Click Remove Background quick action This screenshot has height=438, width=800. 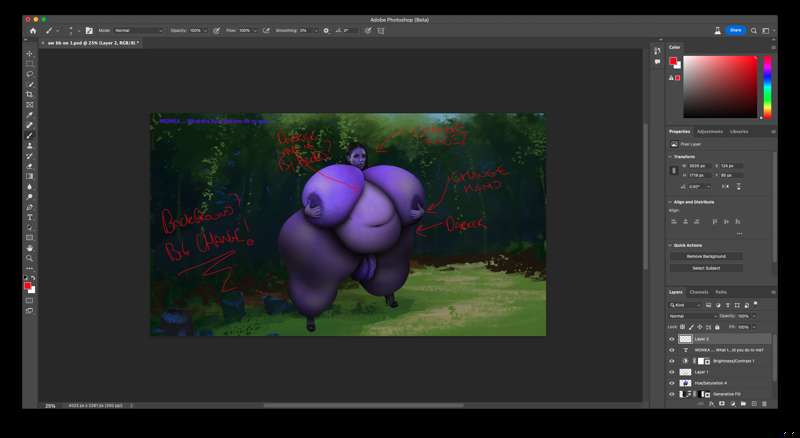pos(706,256)
